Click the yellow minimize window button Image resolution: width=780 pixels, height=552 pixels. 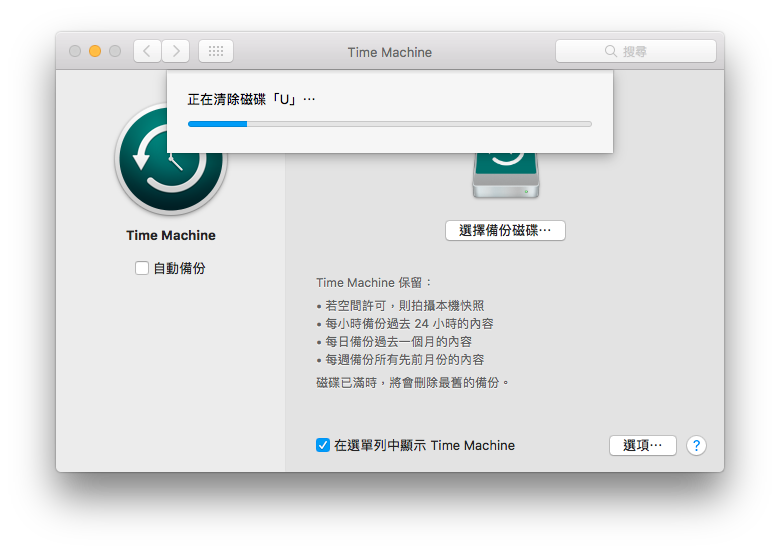click(95, 51)
